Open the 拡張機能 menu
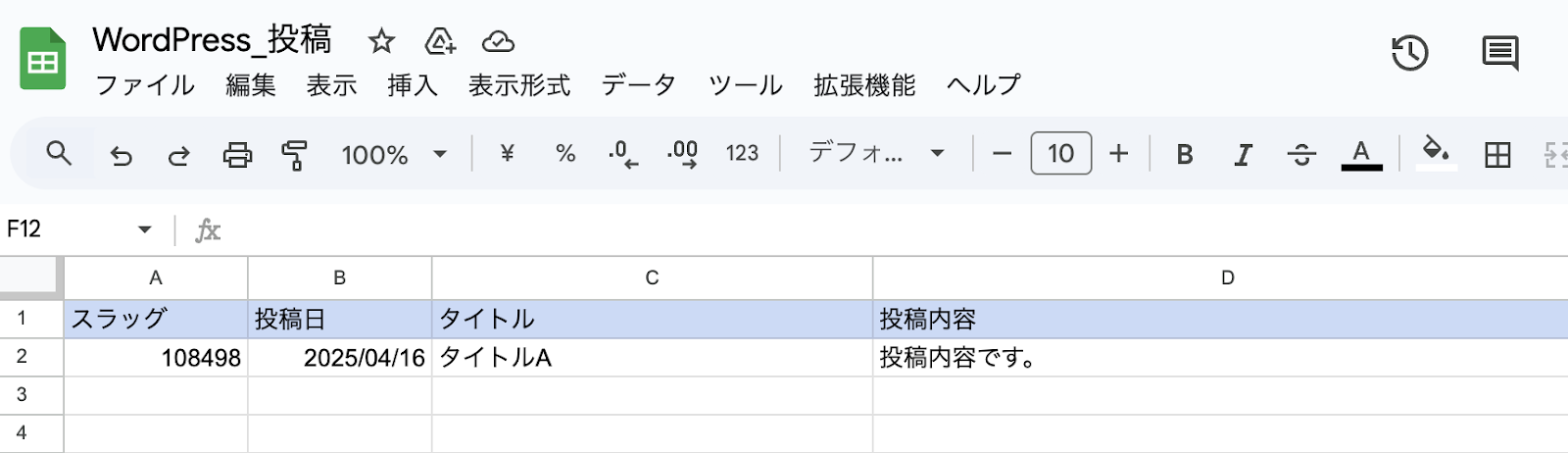The width and height of the screenshot is (1568, 453). click(864, 86)
